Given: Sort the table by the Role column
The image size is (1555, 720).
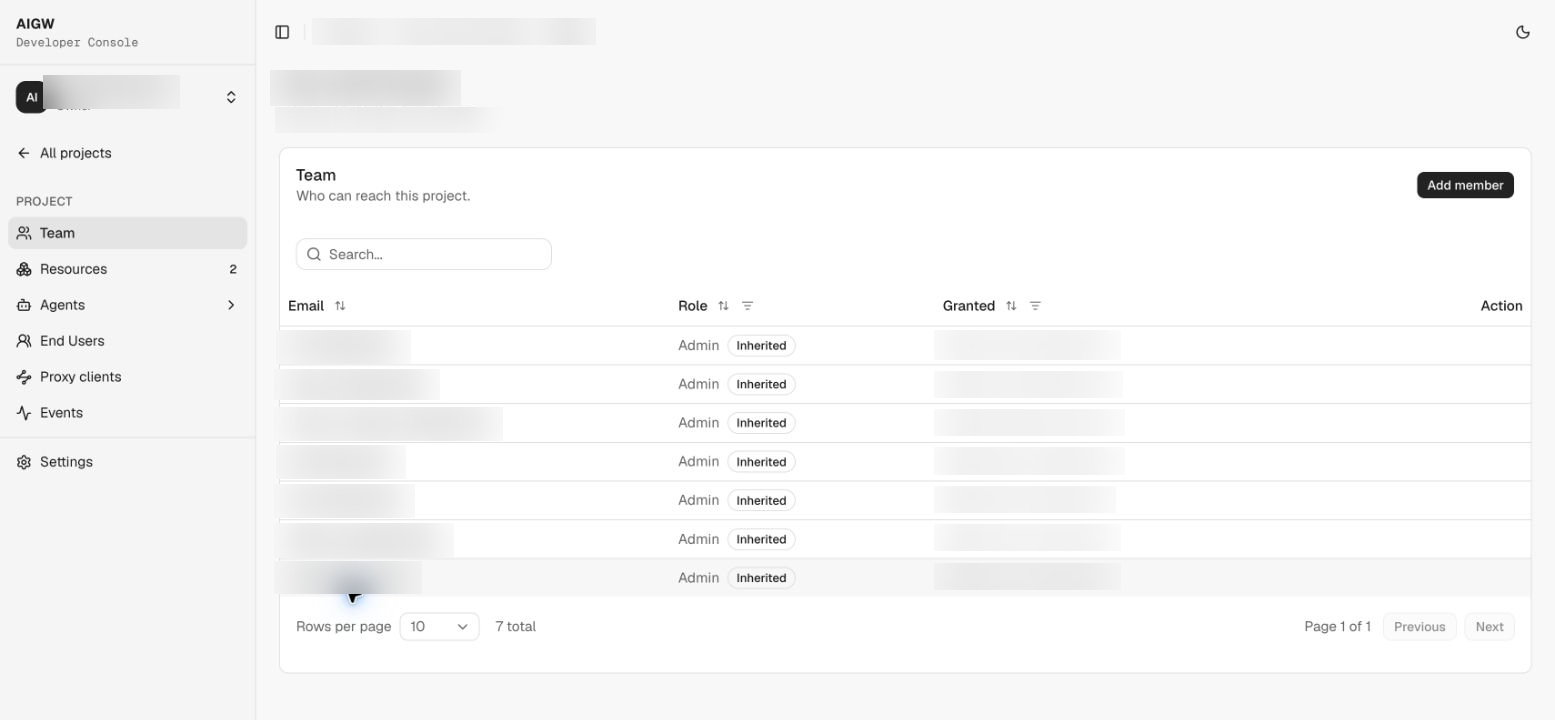Looking at the screenshot, I should tap(723, 306).
